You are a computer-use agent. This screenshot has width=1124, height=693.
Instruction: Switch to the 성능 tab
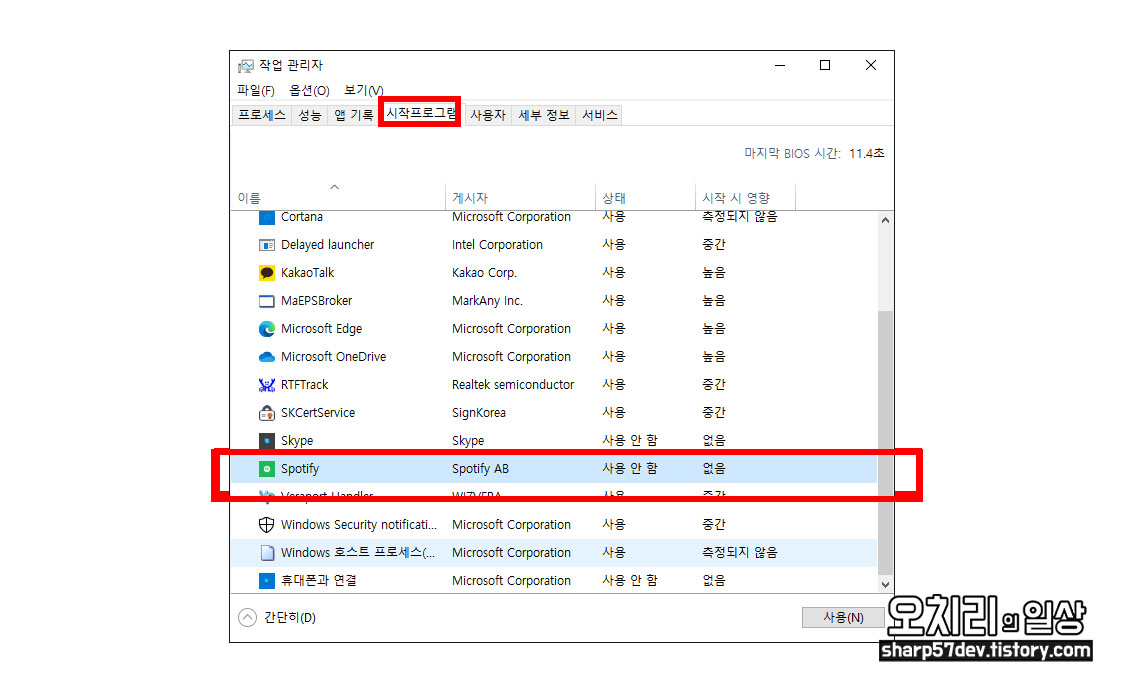point(310,115)
